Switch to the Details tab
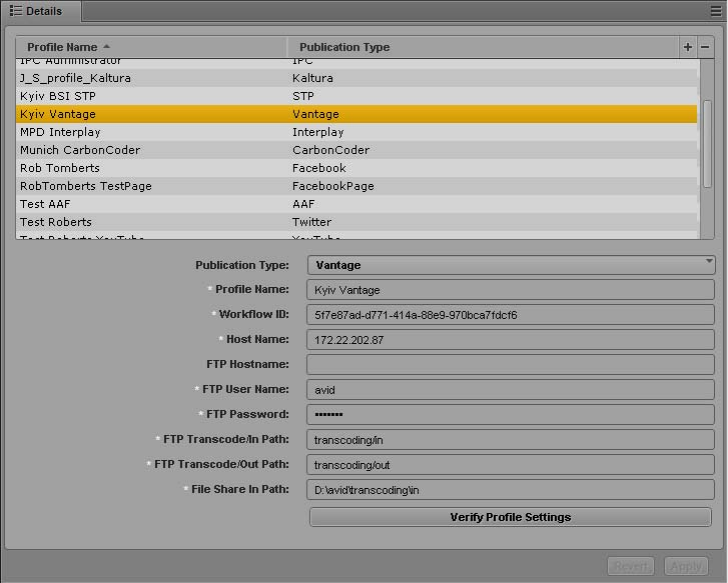The height and width of the screenshot is (583, 728). click(37, 11)
